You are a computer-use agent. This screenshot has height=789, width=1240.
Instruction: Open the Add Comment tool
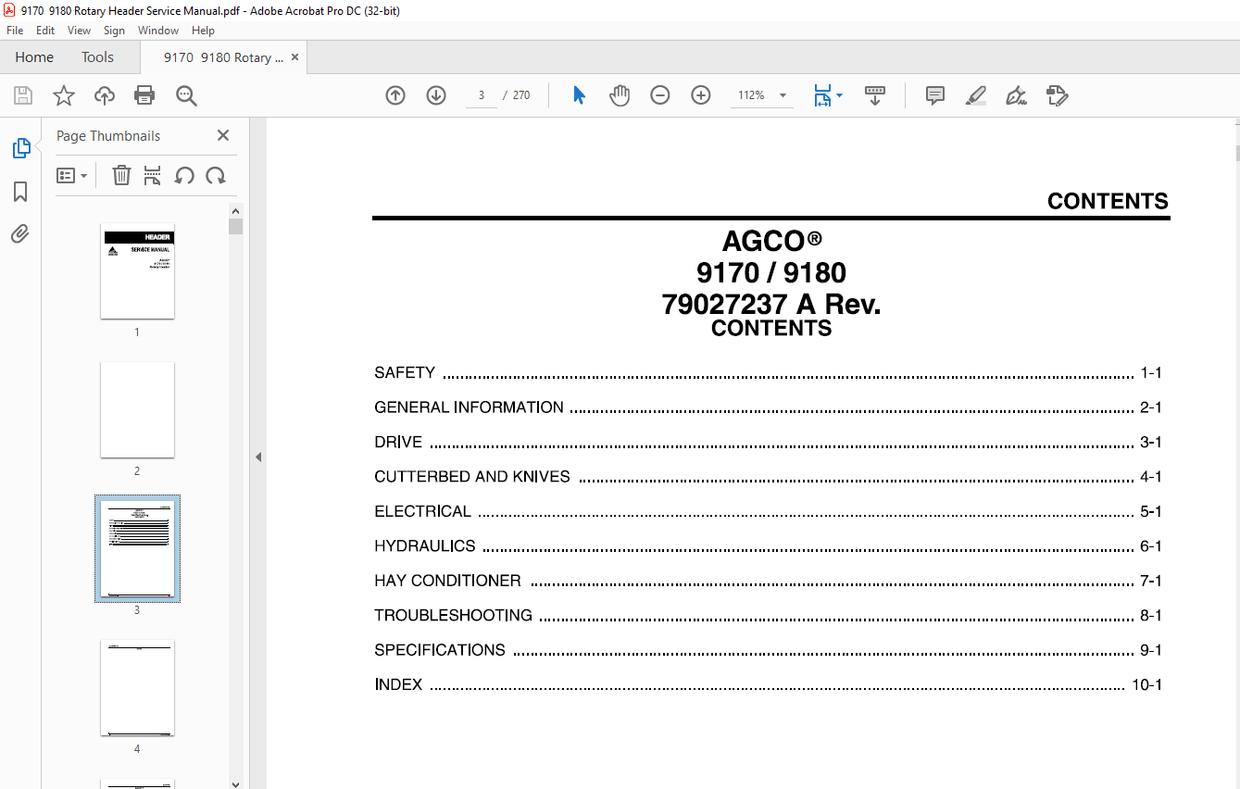[934, 95]
